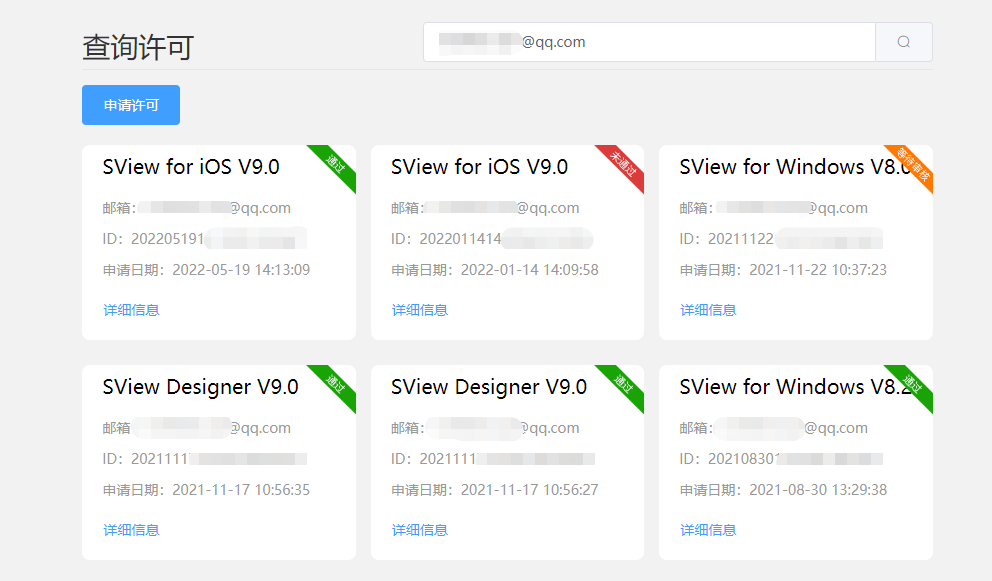992x581 pixels.
Task: Click the 邮箱 row on the 10:56:27 Designer card
Action: tap(485, 428)
